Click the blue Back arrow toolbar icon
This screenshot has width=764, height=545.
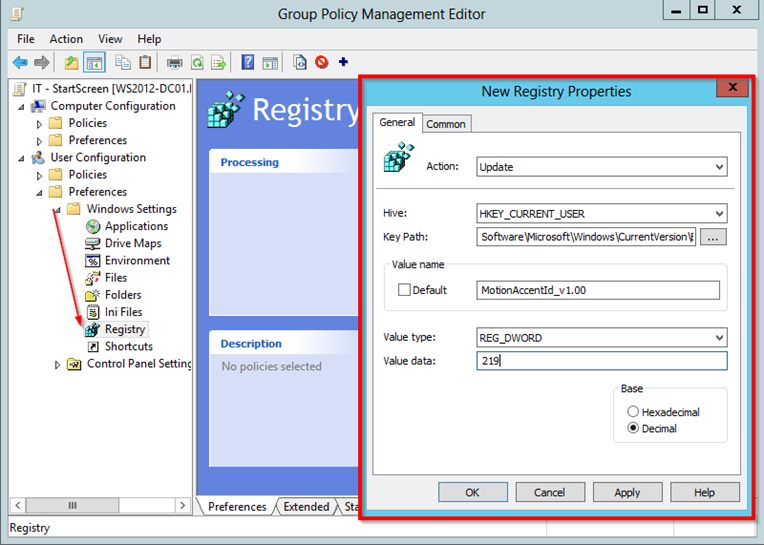pyautogui.click(x=20, y=62)
